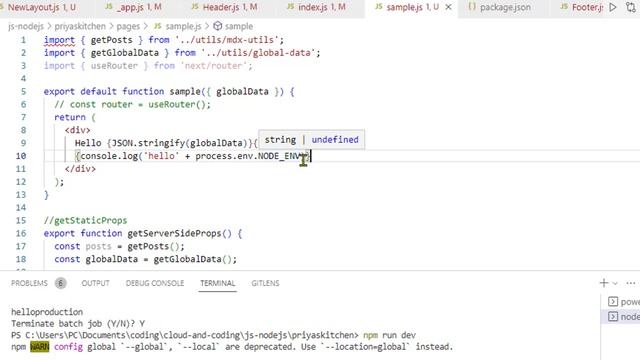Image resolution: width=640 pixels, height=360 pixels.
Task: Click 'undefined' in the type tooltip
Action: (x=335, y=140)
